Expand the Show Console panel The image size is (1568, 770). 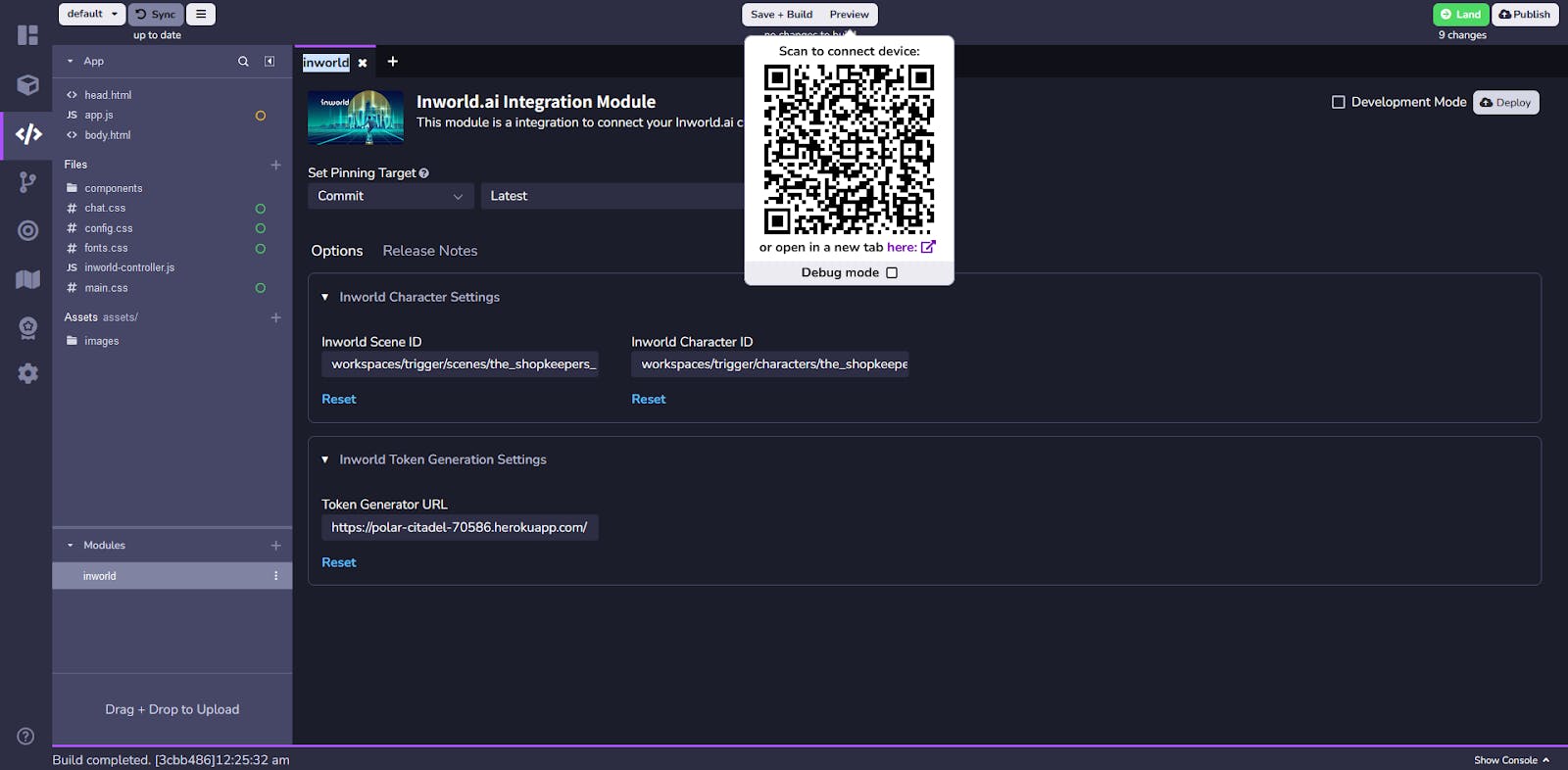point(1512,760)
